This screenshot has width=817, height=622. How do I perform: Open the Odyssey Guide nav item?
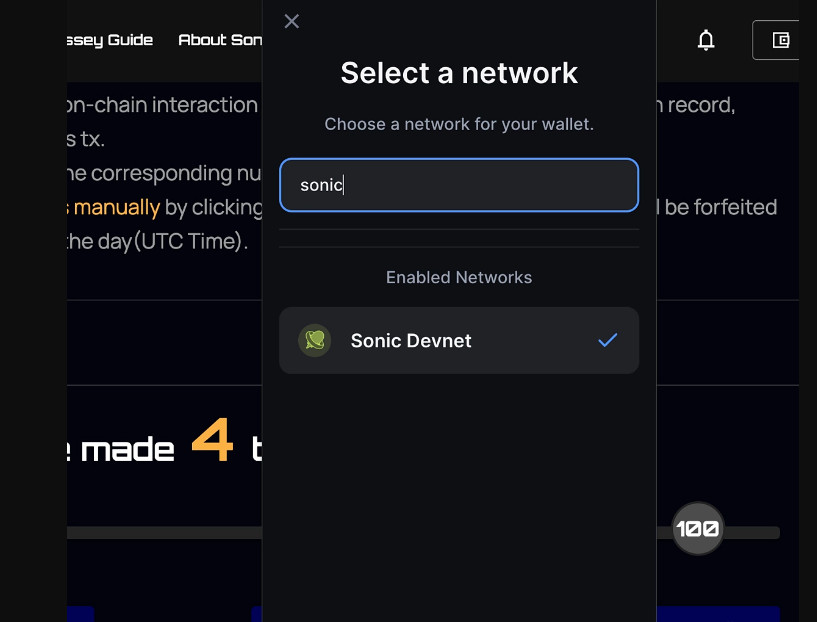click(110, 40)
